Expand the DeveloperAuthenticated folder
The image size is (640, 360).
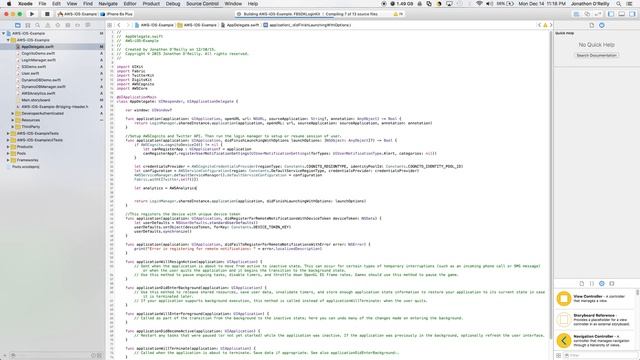tap(13, 113)
